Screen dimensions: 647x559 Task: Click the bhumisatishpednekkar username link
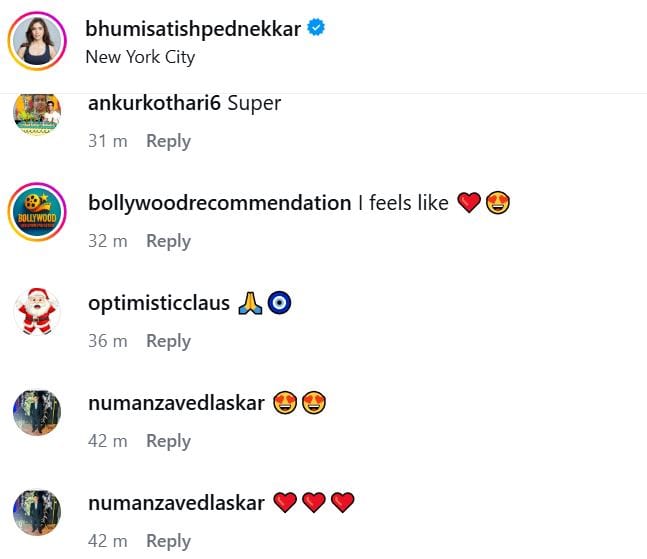(193, 29)
